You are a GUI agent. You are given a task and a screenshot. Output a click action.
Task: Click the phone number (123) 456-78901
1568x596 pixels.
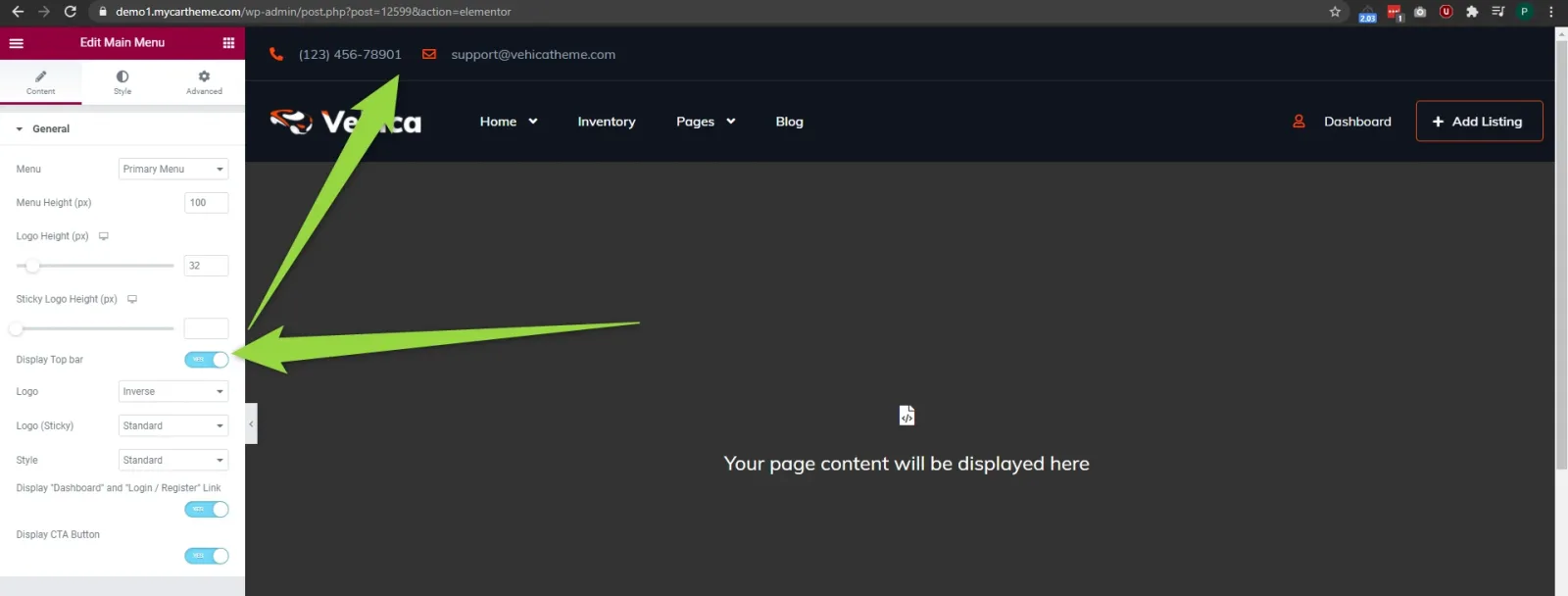350,55
